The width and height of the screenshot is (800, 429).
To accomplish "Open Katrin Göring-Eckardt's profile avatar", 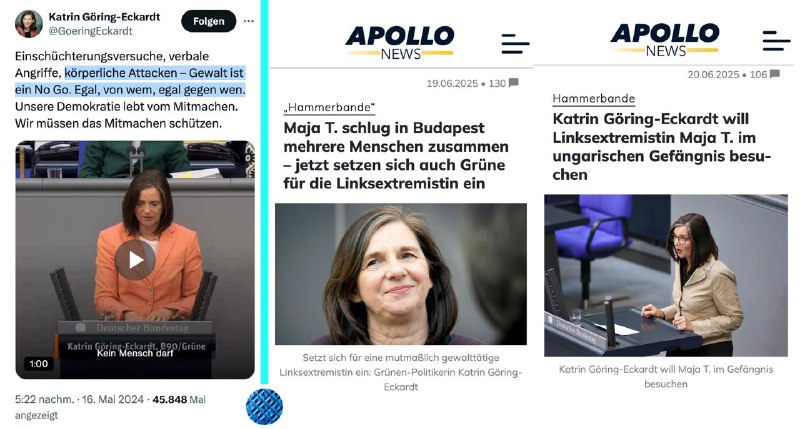I will [29, 23].
